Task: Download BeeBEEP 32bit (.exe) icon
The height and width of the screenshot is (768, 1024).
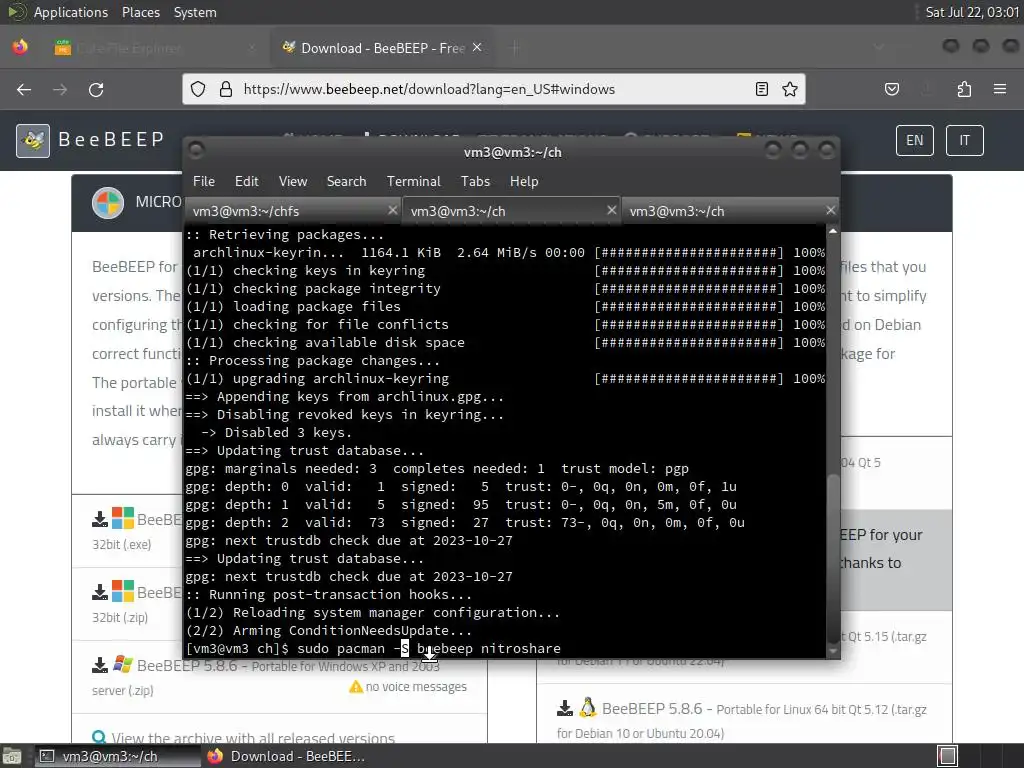Action: click(99, 519)
